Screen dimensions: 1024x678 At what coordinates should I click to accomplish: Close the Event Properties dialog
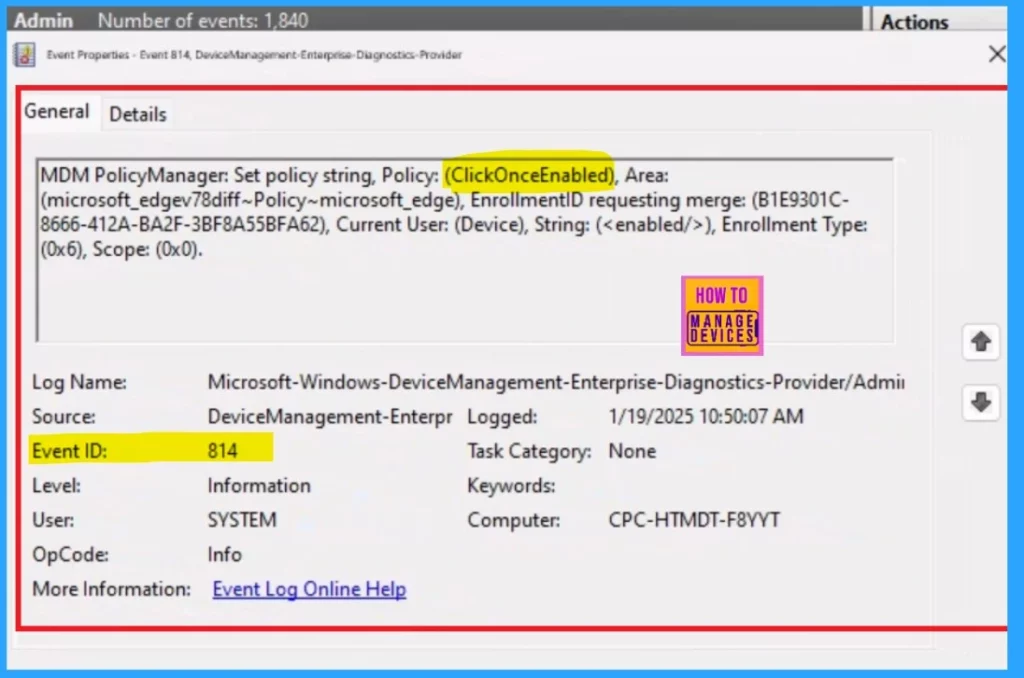[997, 54]
